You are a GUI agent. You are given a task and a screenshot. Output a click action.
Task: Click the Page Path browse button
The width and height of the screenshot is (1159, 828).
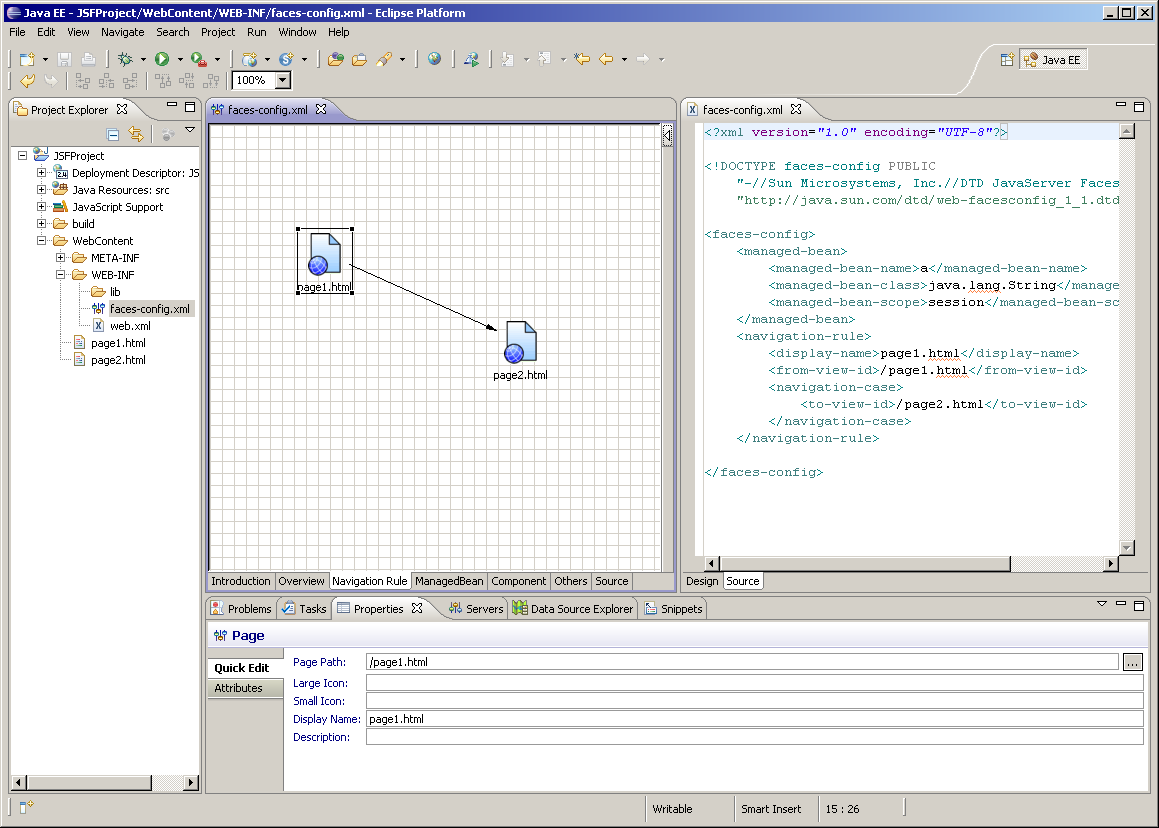(x=1132, y=662)
